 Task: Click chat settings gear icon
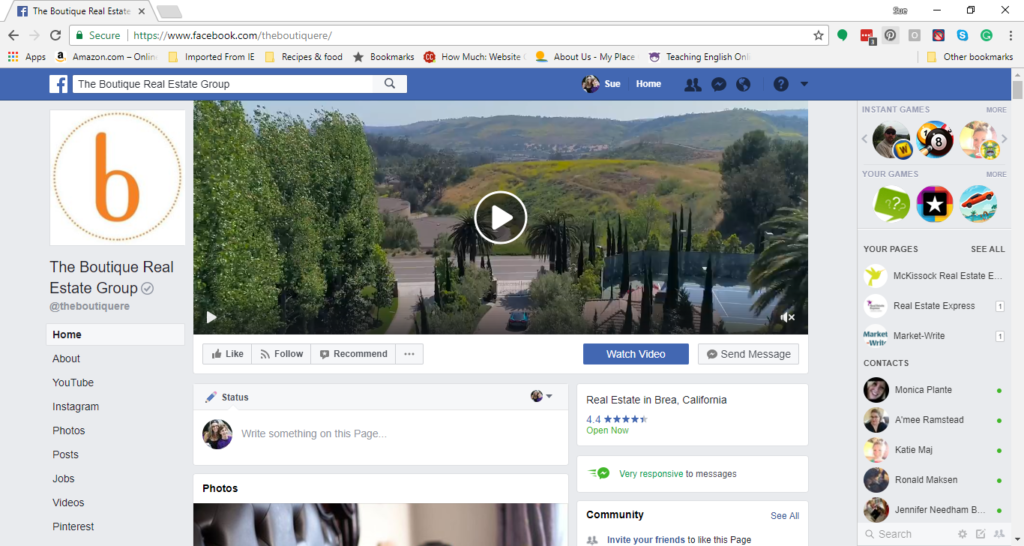[962, 534]
